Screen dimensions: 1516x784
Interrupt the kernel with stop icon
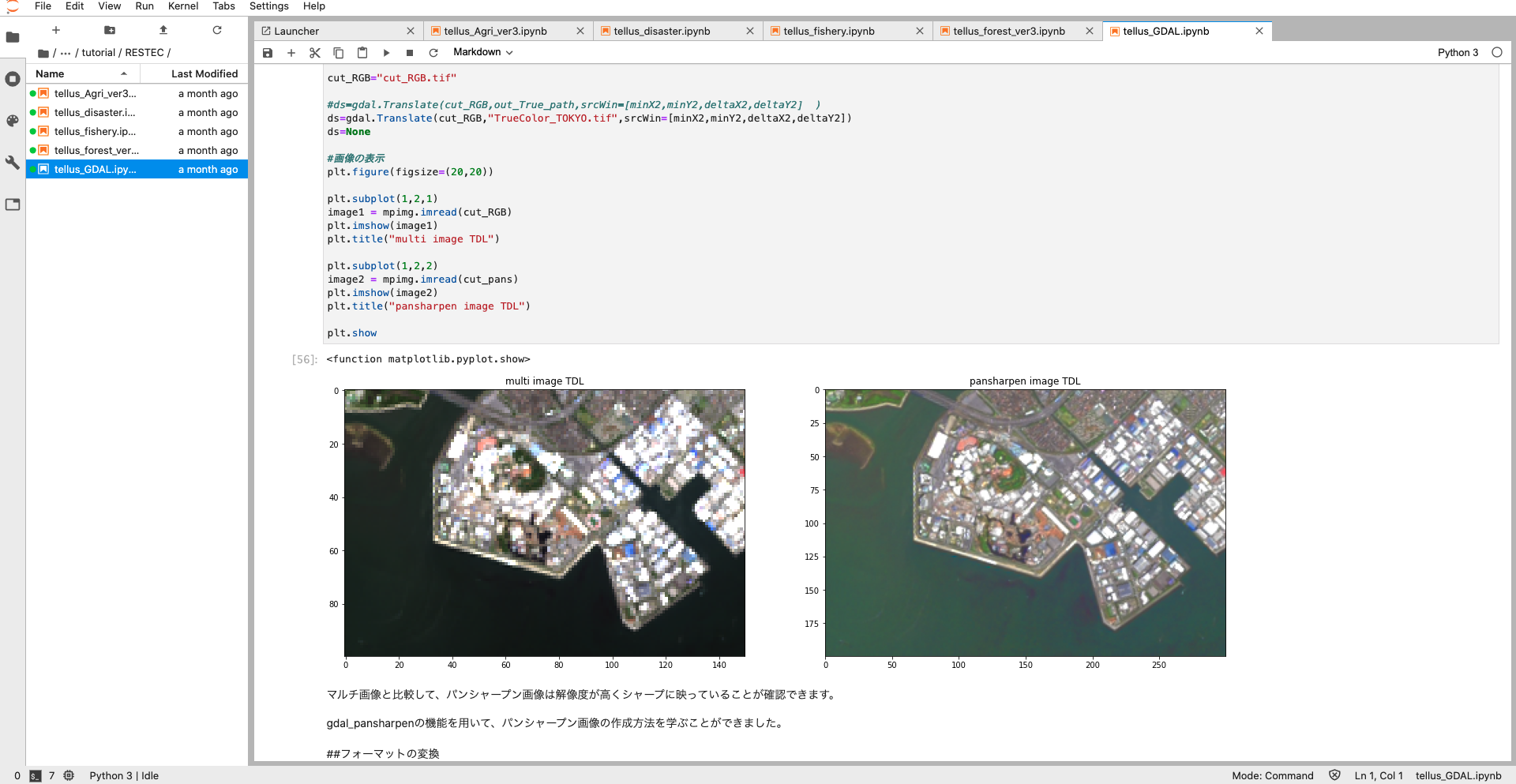410,53
